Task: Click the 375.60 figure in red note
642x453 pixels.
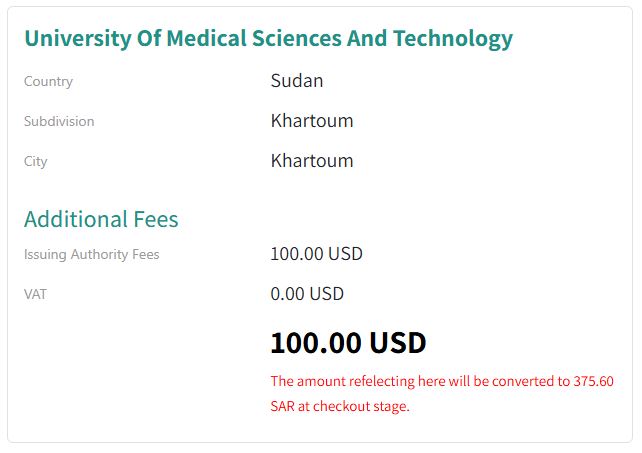Action: [594, 381]
